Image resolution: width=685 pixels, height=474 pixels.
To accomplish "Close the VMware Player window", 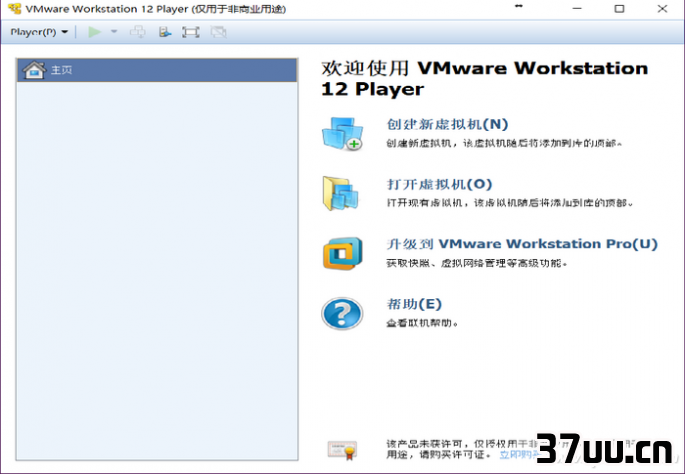I will coord(662,9).
